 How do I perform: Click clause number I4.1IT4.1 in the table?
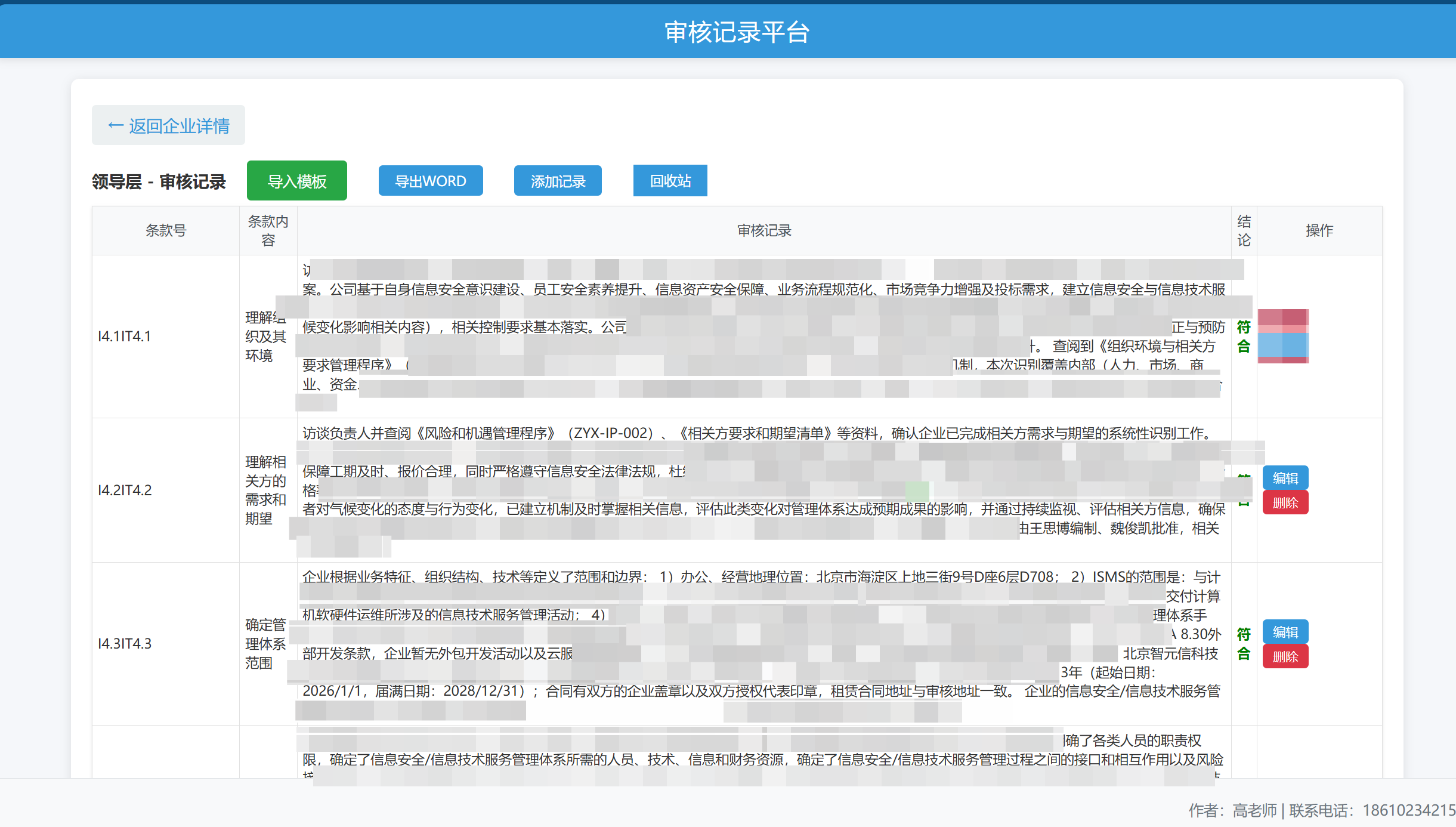(124, 336)
